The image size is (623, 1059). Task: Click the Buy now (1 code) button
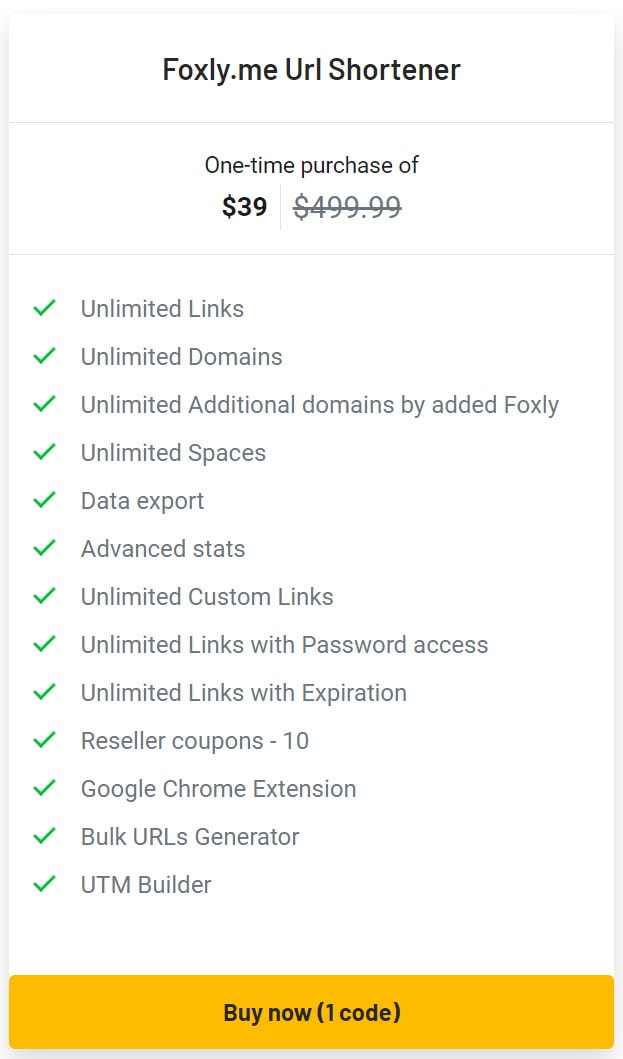(312, 1012)
